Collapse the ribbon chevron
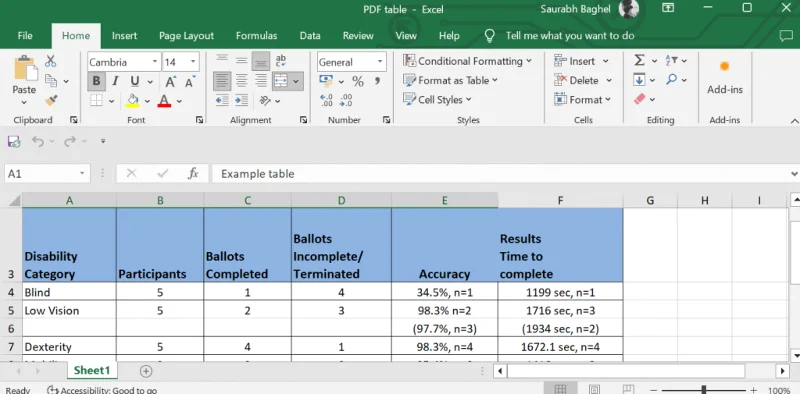Image resolution: width=800 pixels, height=394 pixels. pyautogui.click(x=794, y=121)
